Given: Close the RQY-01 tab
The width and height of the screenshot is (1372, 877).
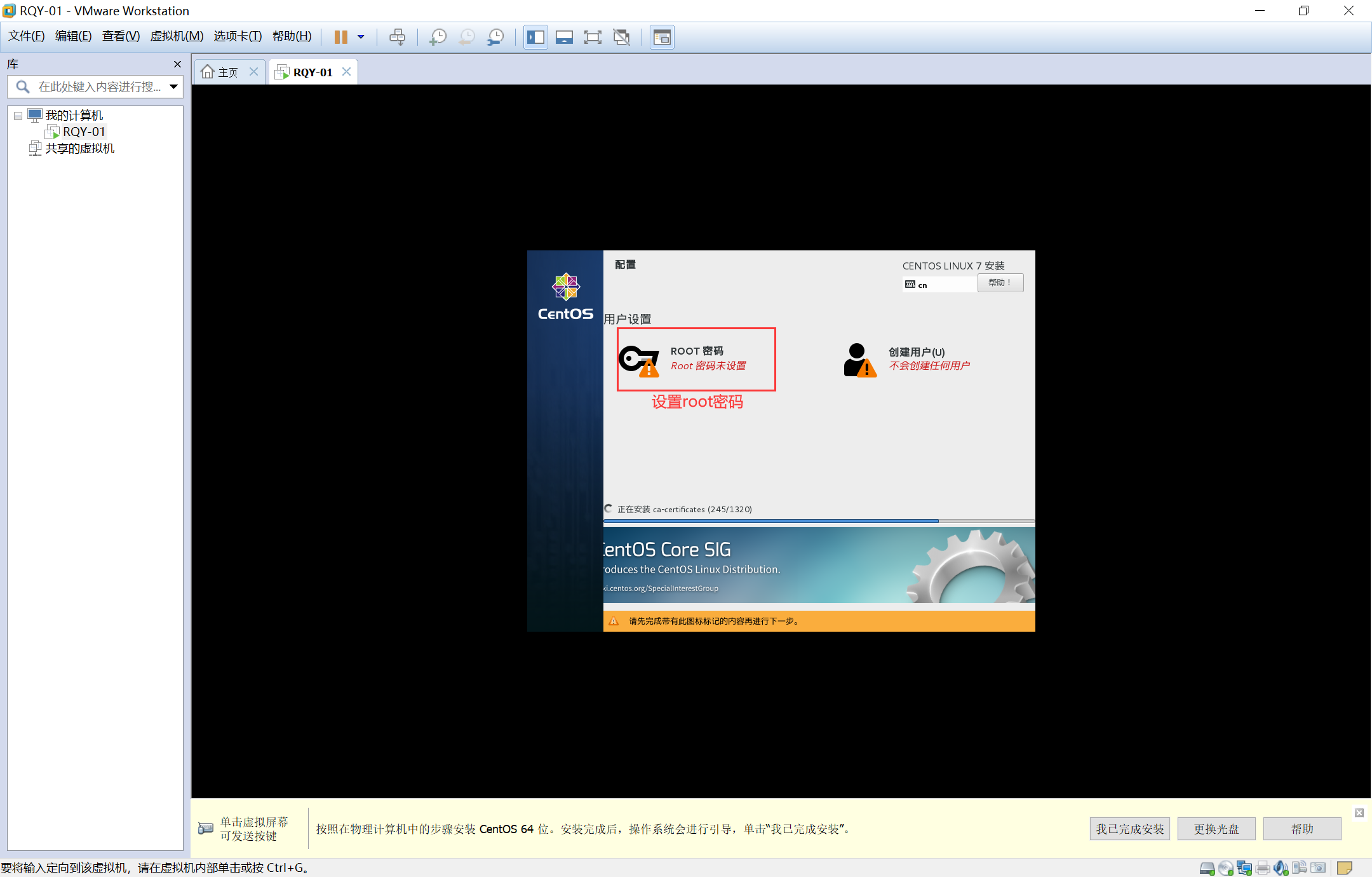Looking at the screenshot, I should [347, 71].
